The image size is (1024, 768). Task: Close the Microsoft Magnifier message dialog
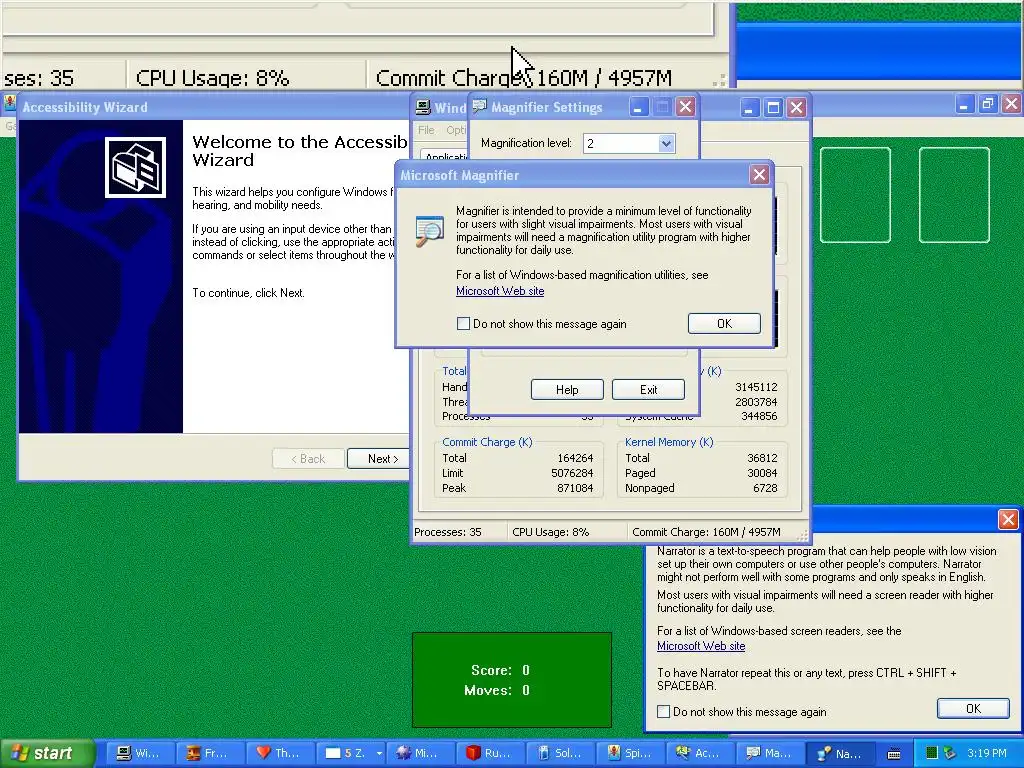pos(759,175)
